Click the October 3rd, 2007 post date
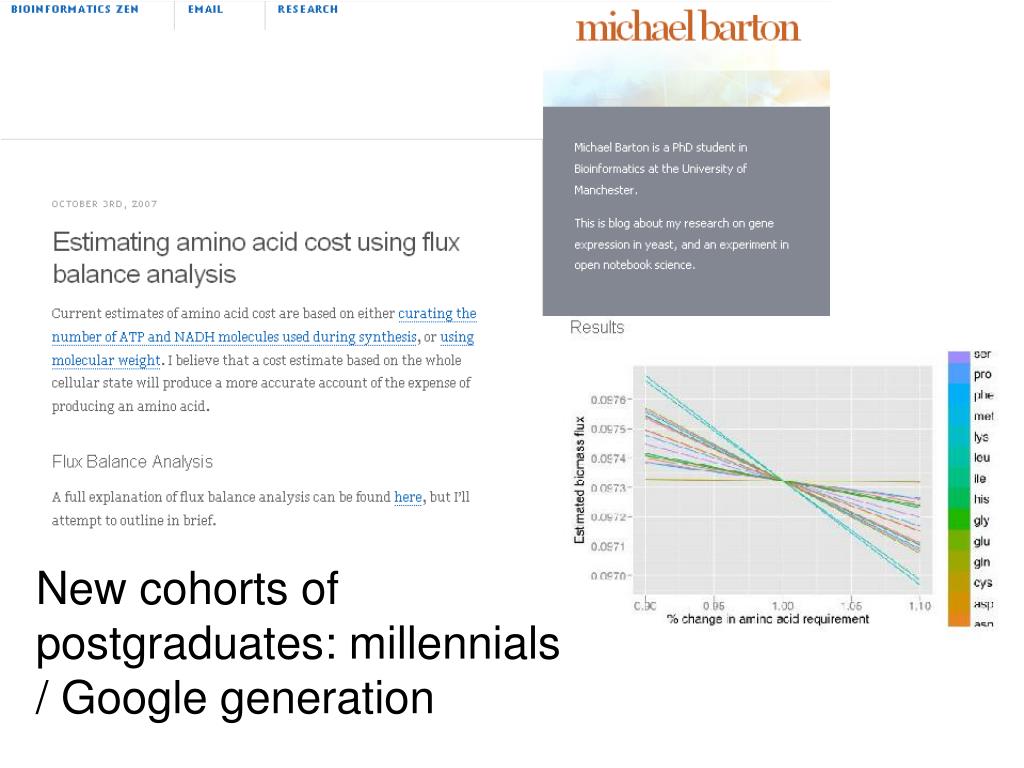Screen dimensions: 1024x768 104,204
